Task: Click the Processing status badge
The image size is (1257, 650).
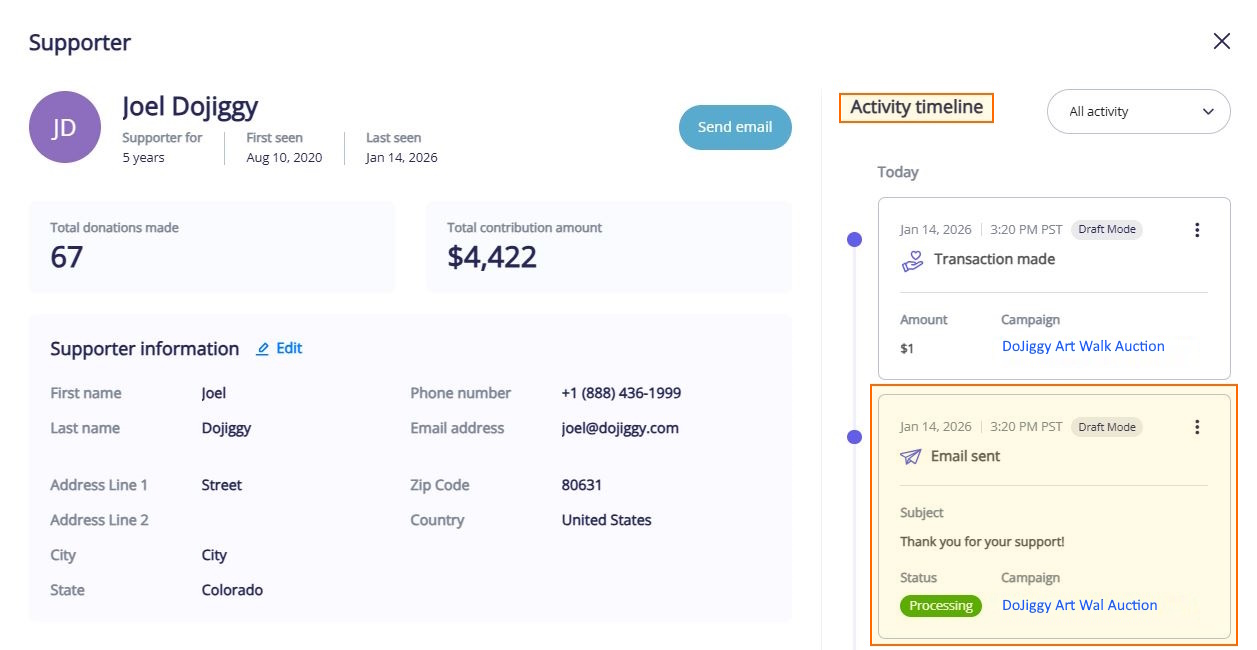Action: tap(940, 606)
